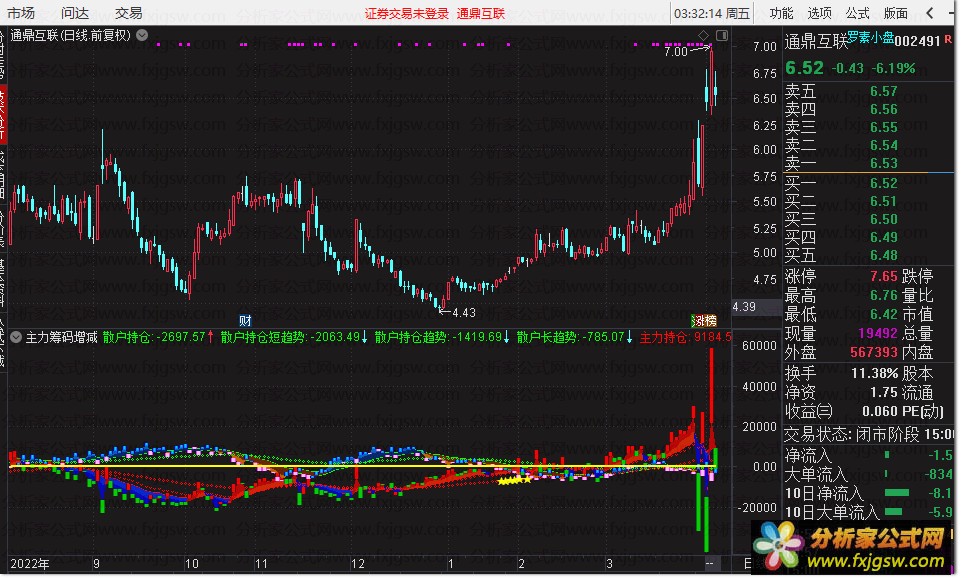Open the 问达 menu
Viewport: 961px width, 578px height.
pos(75,13)
